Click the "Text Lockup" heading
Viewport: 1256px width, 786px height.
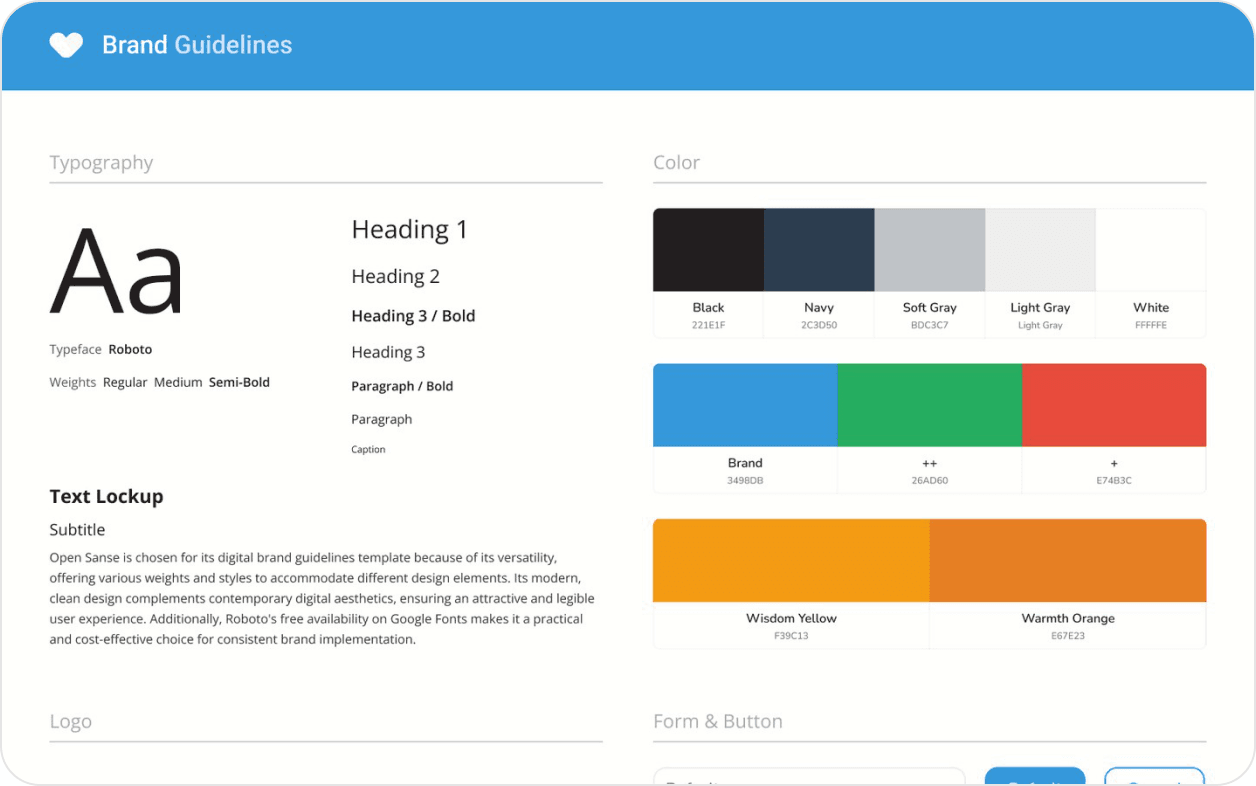(x=106, y=497)
